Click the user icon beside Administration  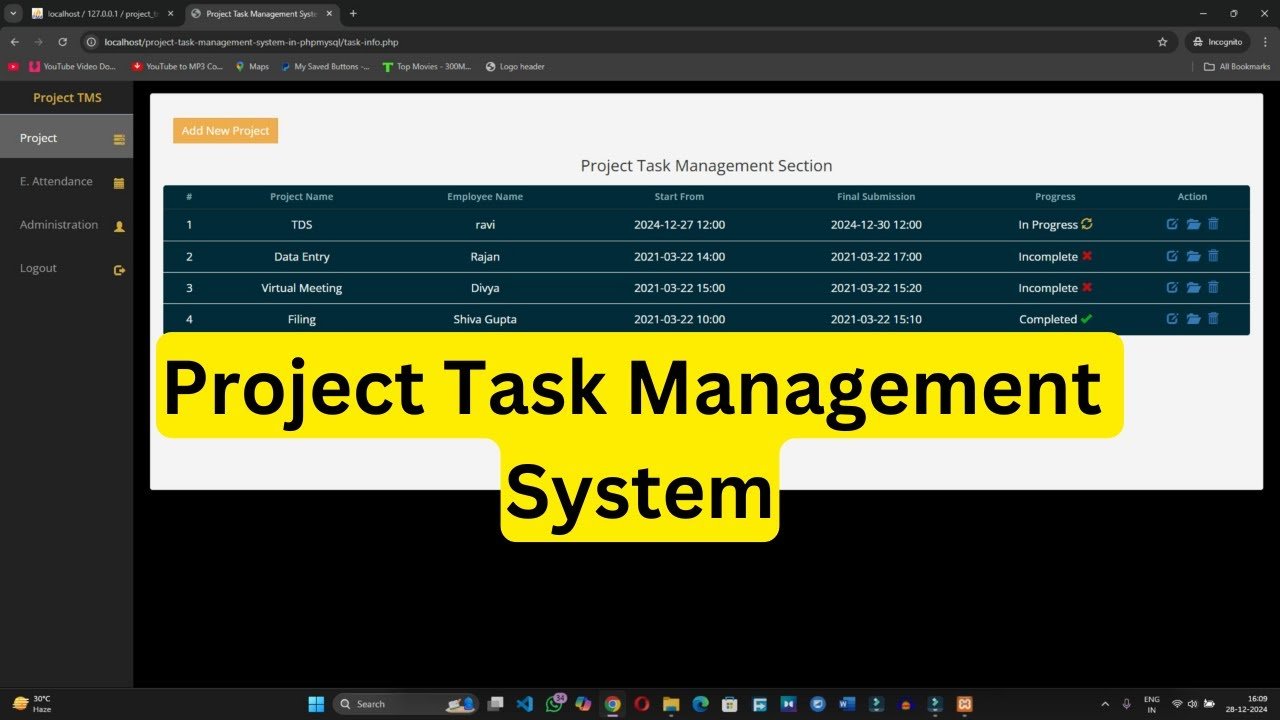pyautogui.click(x=119, y=225)
